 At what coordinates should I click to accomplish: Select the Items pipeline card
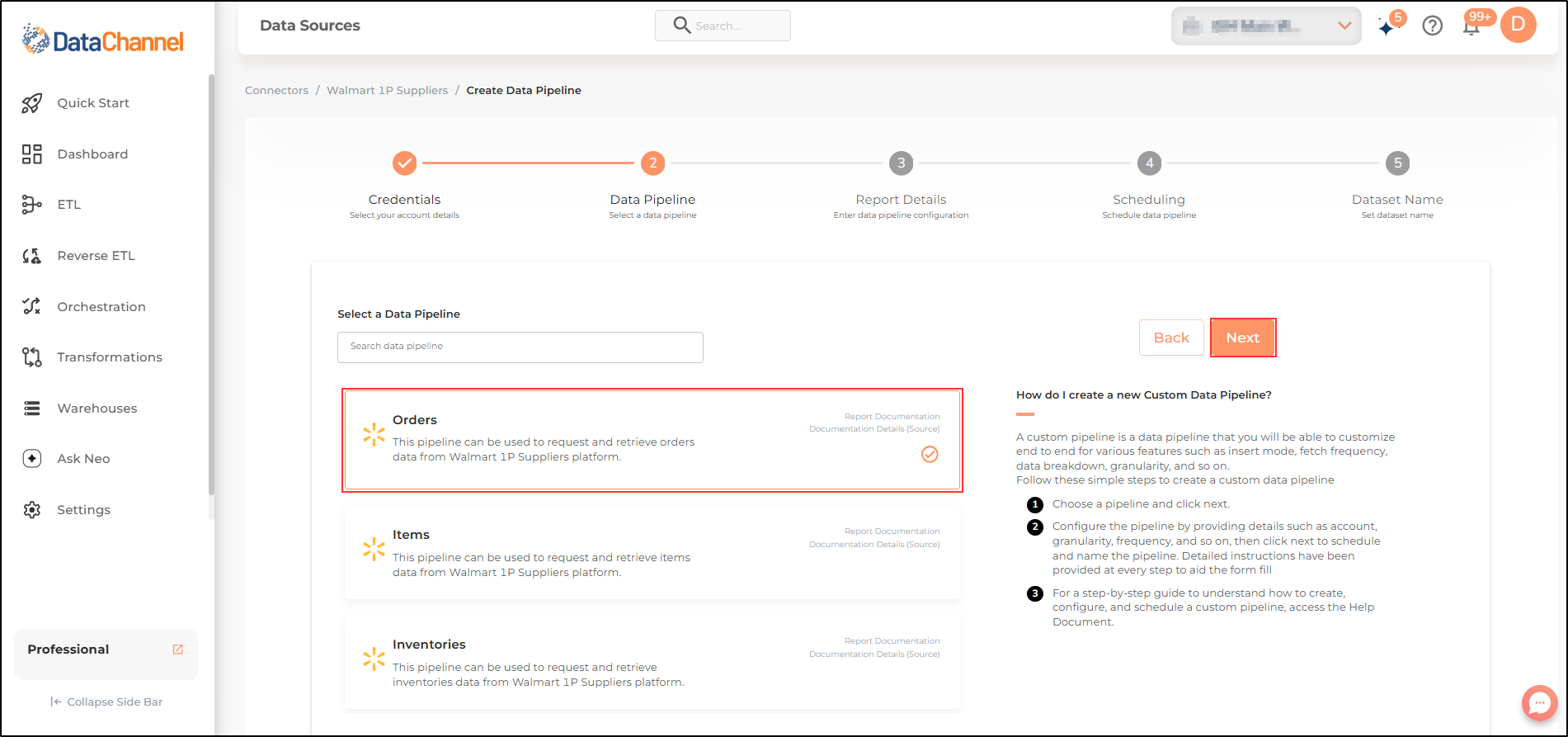click(652, 552)
